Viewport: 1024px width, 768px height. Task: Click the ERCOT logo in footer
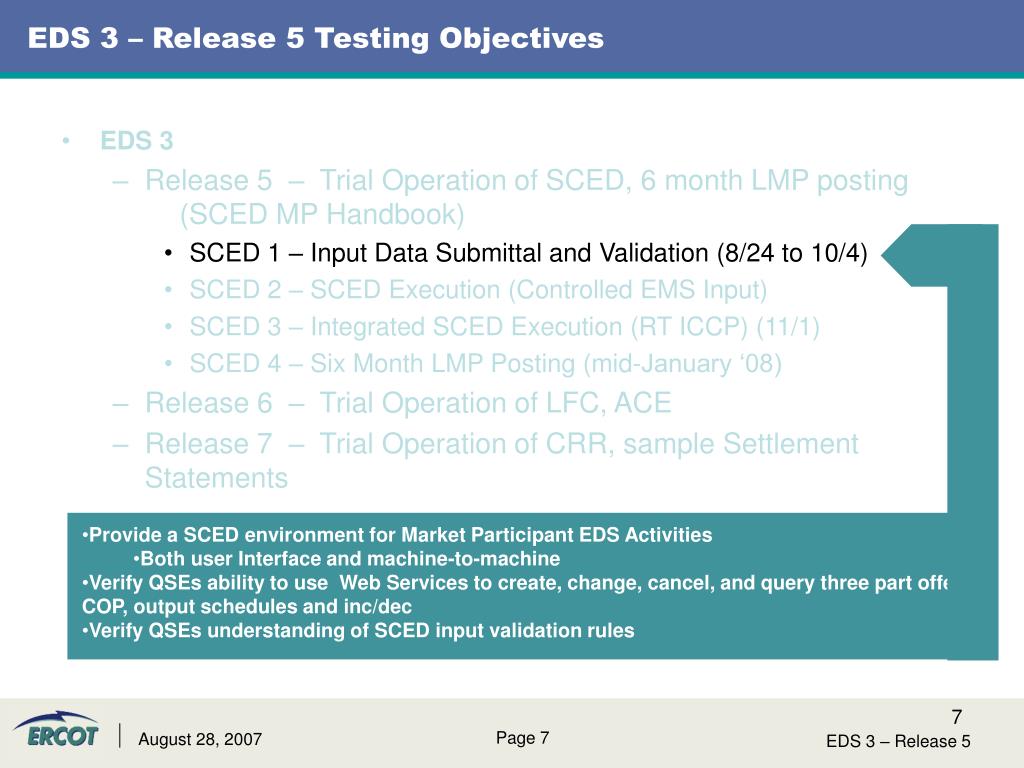tap(56, 729)
